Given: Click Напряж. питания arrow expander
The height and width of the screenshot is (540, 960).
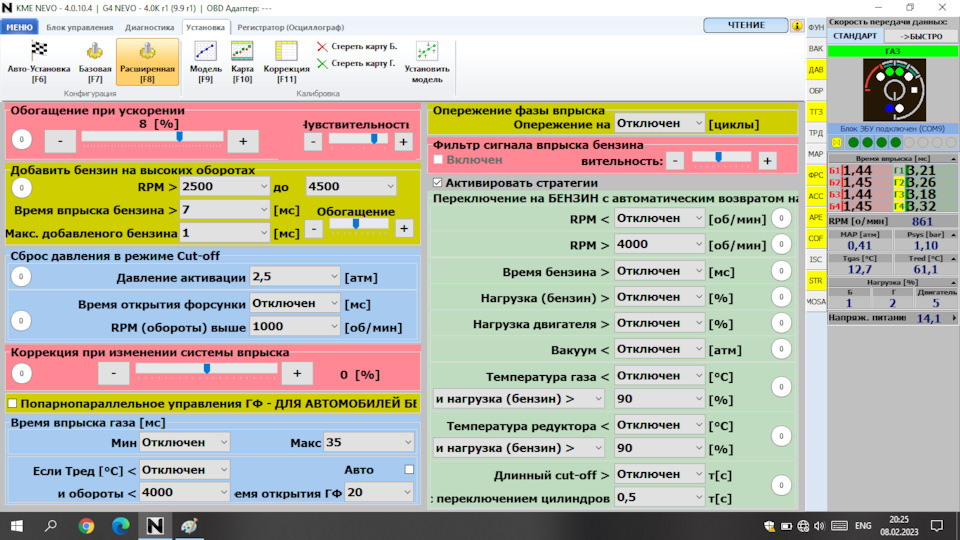Looking at the screenshot, I should (x=954, y=318).
